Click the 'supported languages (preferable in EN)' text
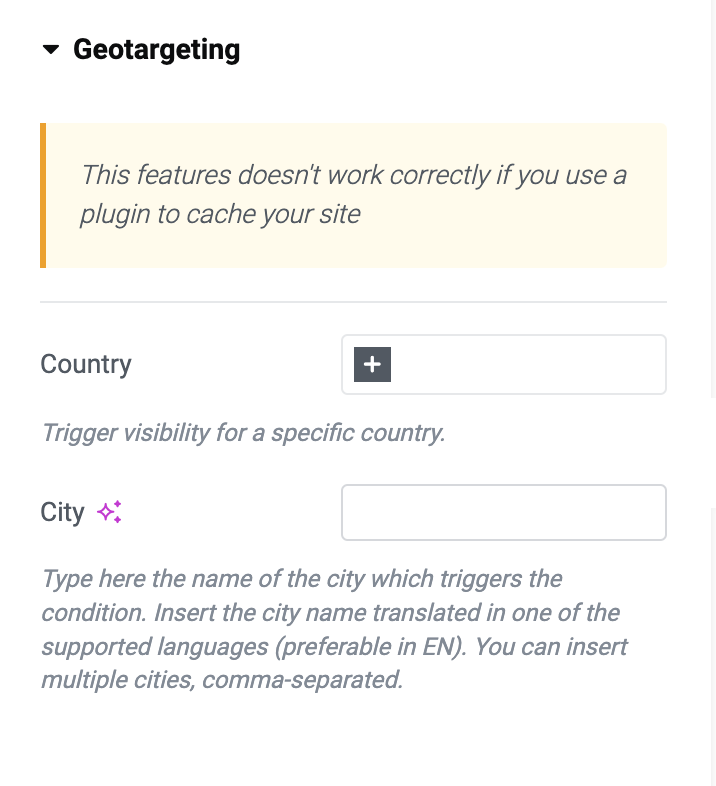The width and height of the screenshot is (716, 786). click(x=254, y=647)
